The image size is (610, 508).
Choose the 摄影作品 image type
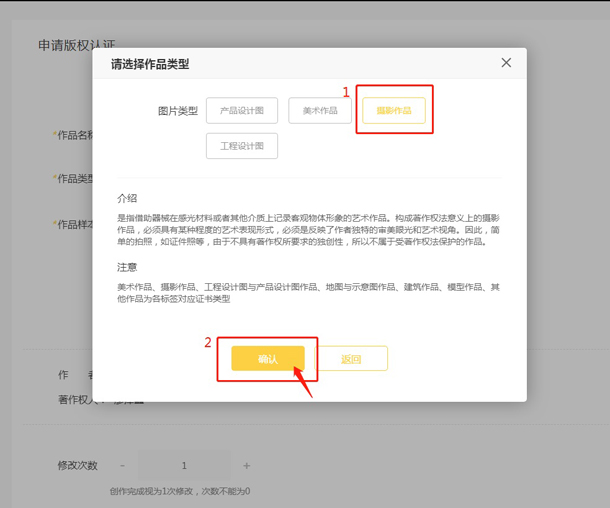coord(394,110)
